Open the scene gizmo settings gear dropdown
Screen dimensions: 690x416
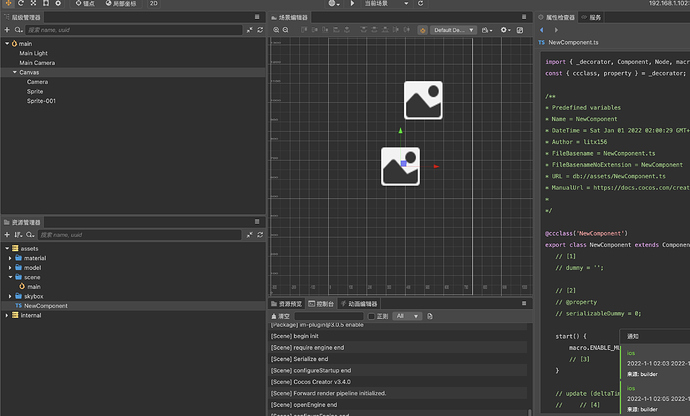click(505, 30)
